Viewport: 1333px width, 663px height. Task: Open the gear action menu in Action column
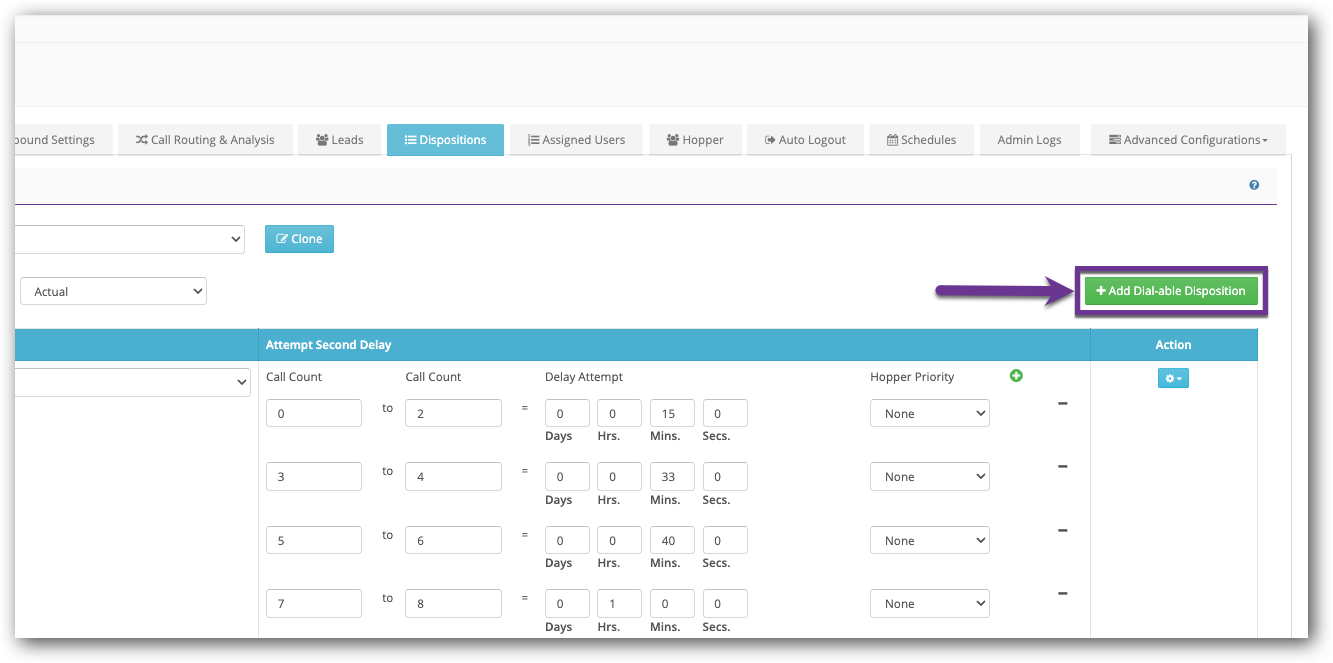[1172, 378]
